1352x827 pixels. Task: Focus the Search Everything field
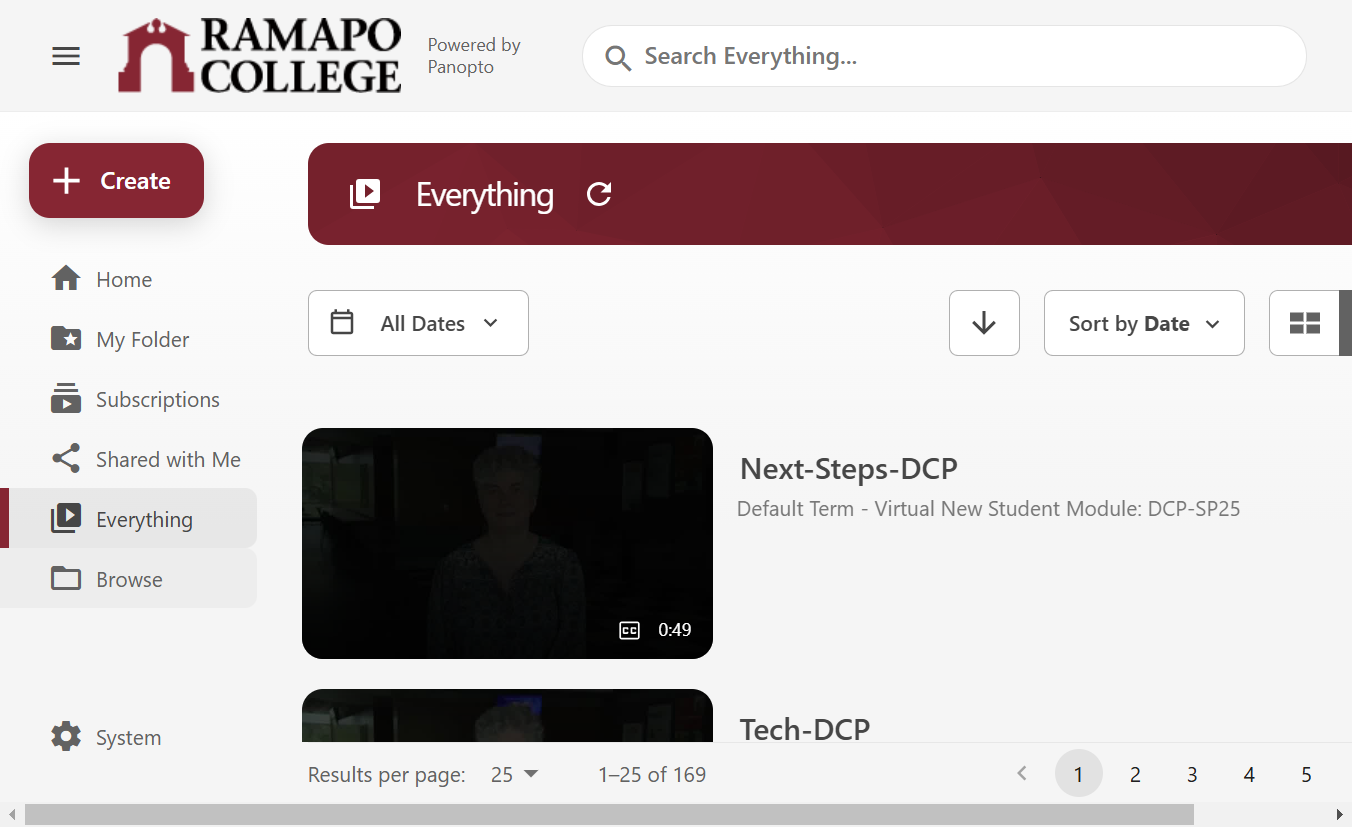coord(944,56)
